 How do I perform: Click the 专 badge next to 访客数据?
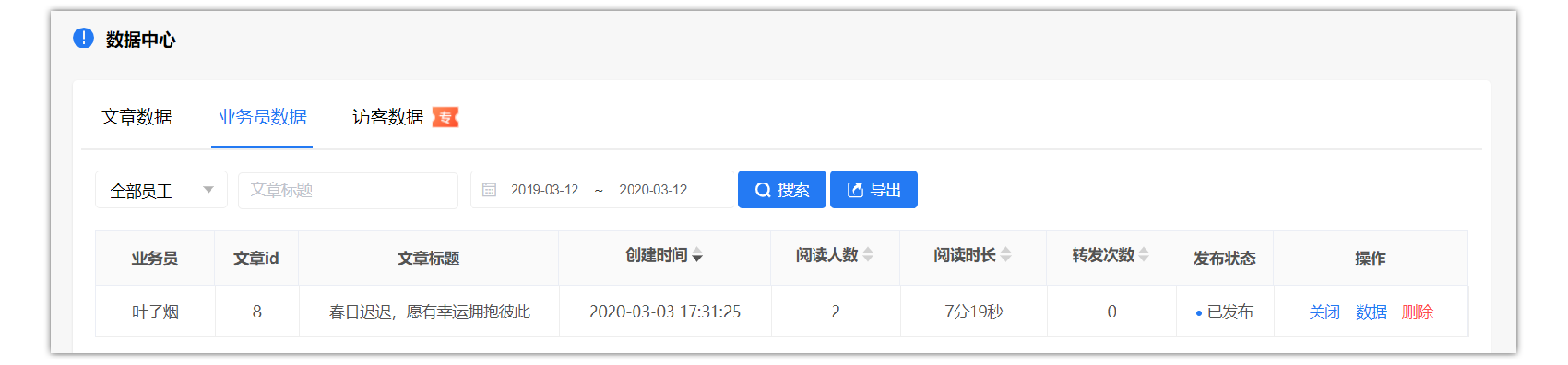coord(445,117)
